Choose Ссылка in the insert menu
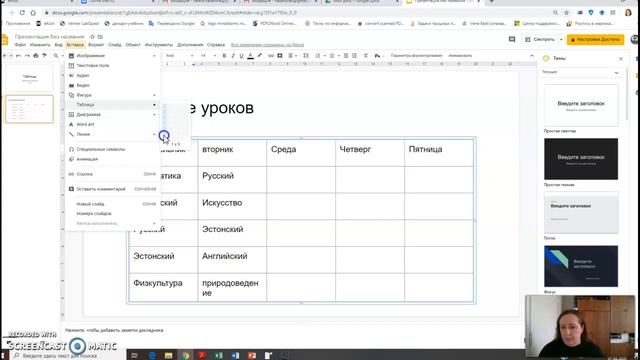The image size is (640, 360). pyautogui.click(x=113, y=174)
